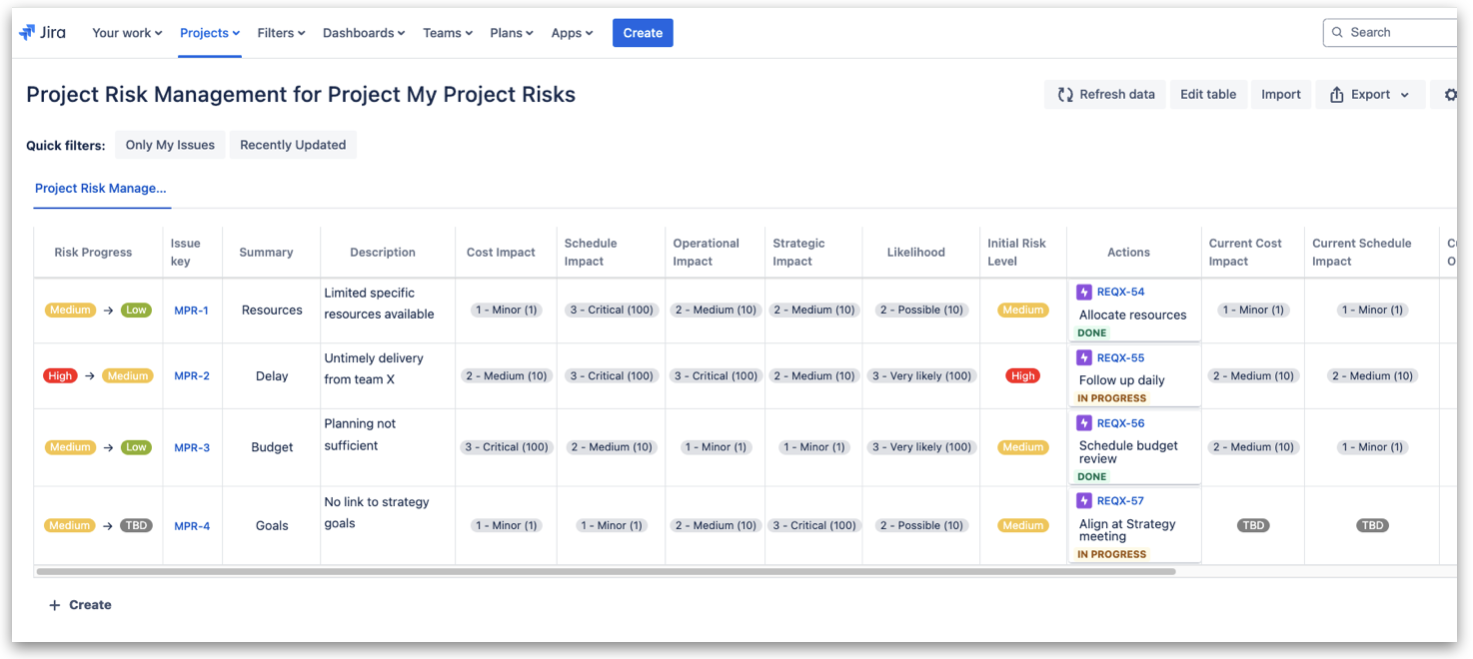1473x659 pixels.
Task: Open table settings via the gear icon
Action: (x=1451, y=94)
